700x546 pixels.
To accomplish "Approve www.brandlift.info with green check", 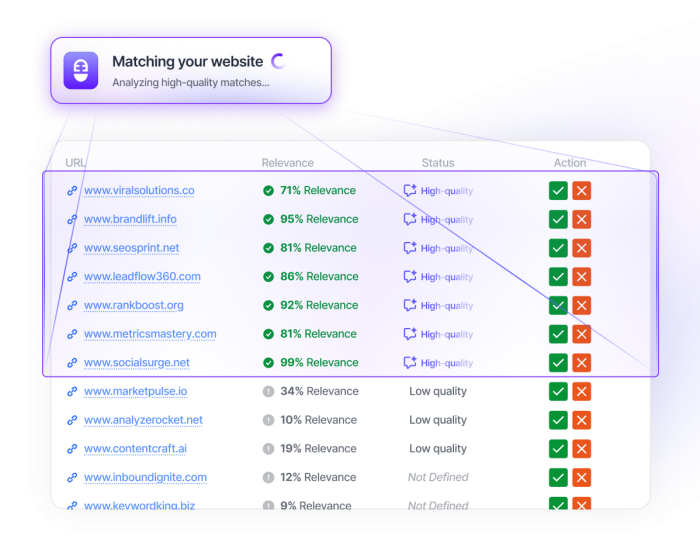I will (558, 219).
